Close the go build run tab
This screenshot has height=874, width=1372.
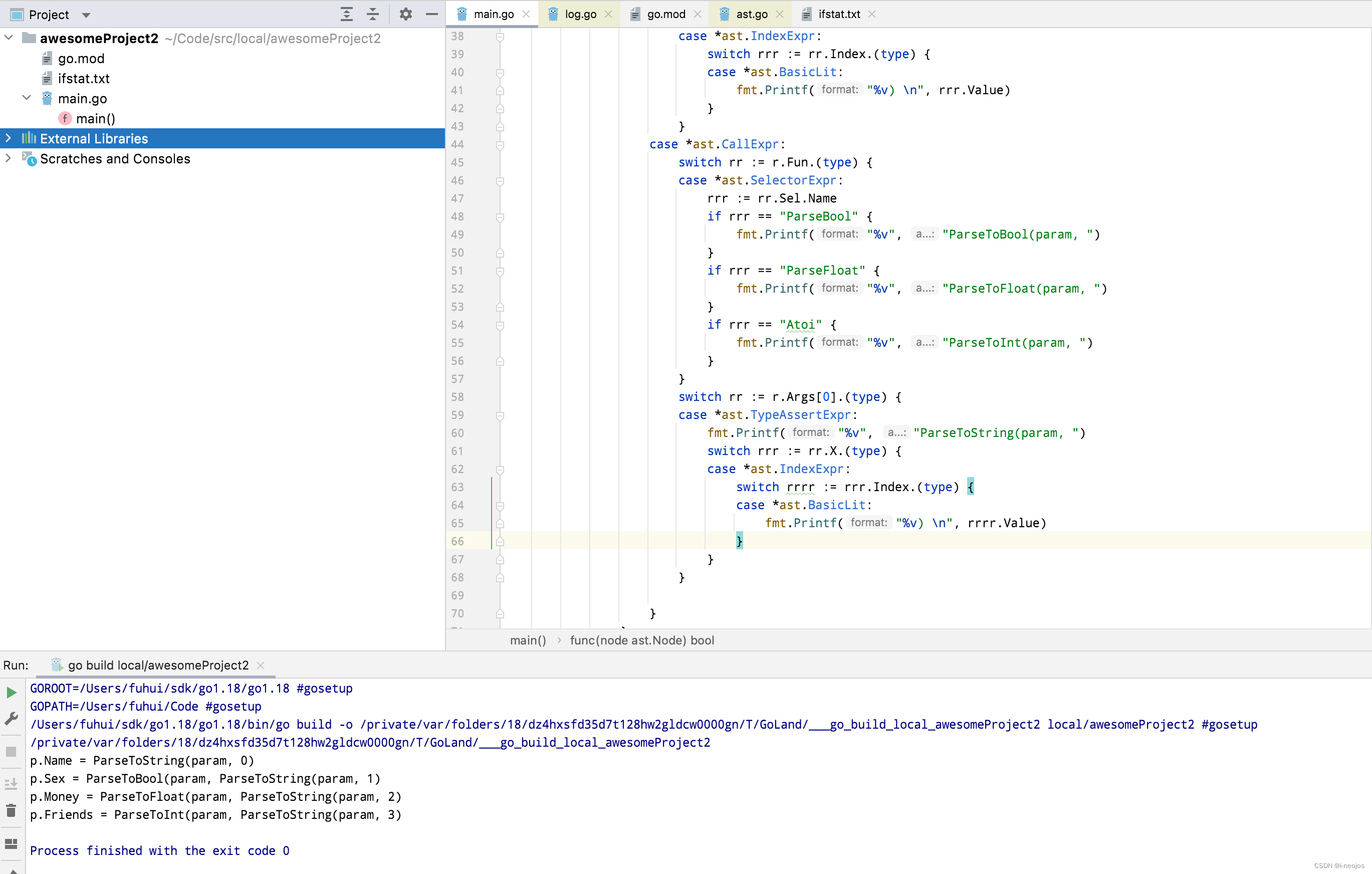coord(261,665)
